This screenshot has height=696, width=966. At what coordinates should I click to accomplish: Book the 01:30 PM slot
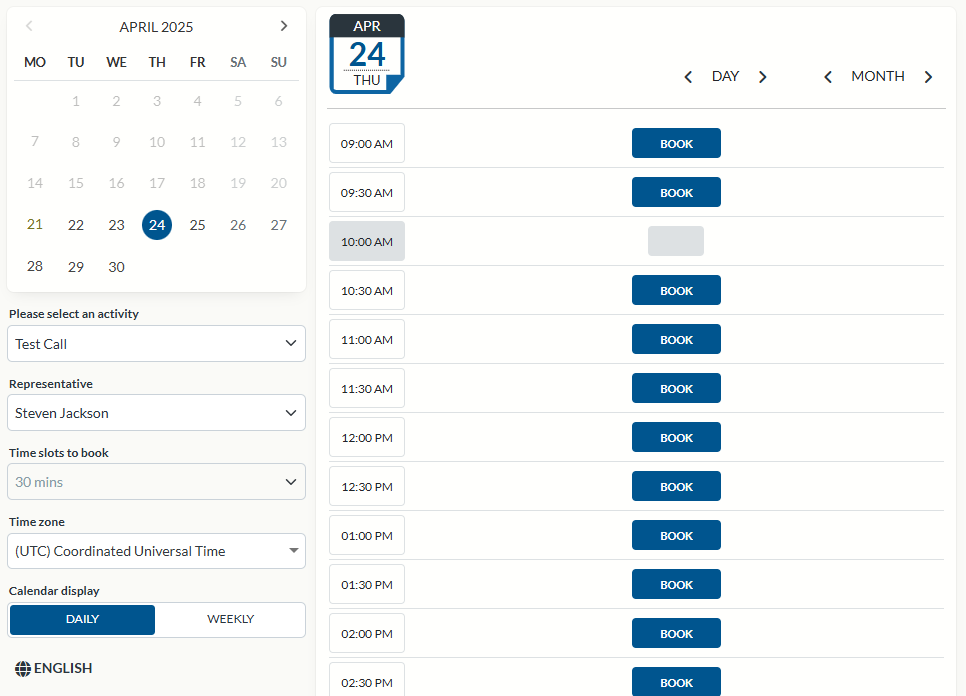coord(676,585)
